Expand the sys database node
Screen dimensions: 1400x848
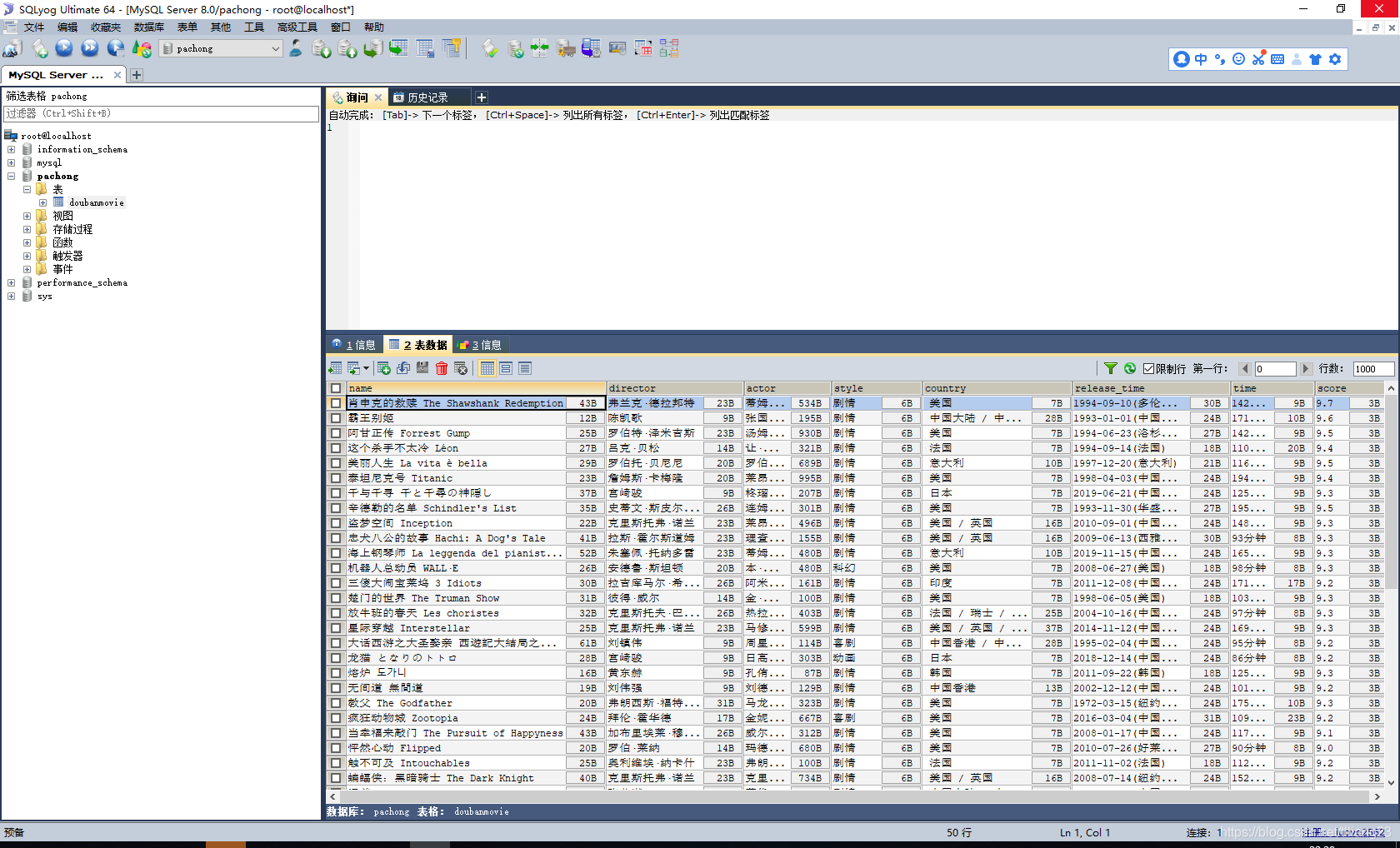point(12,297)
